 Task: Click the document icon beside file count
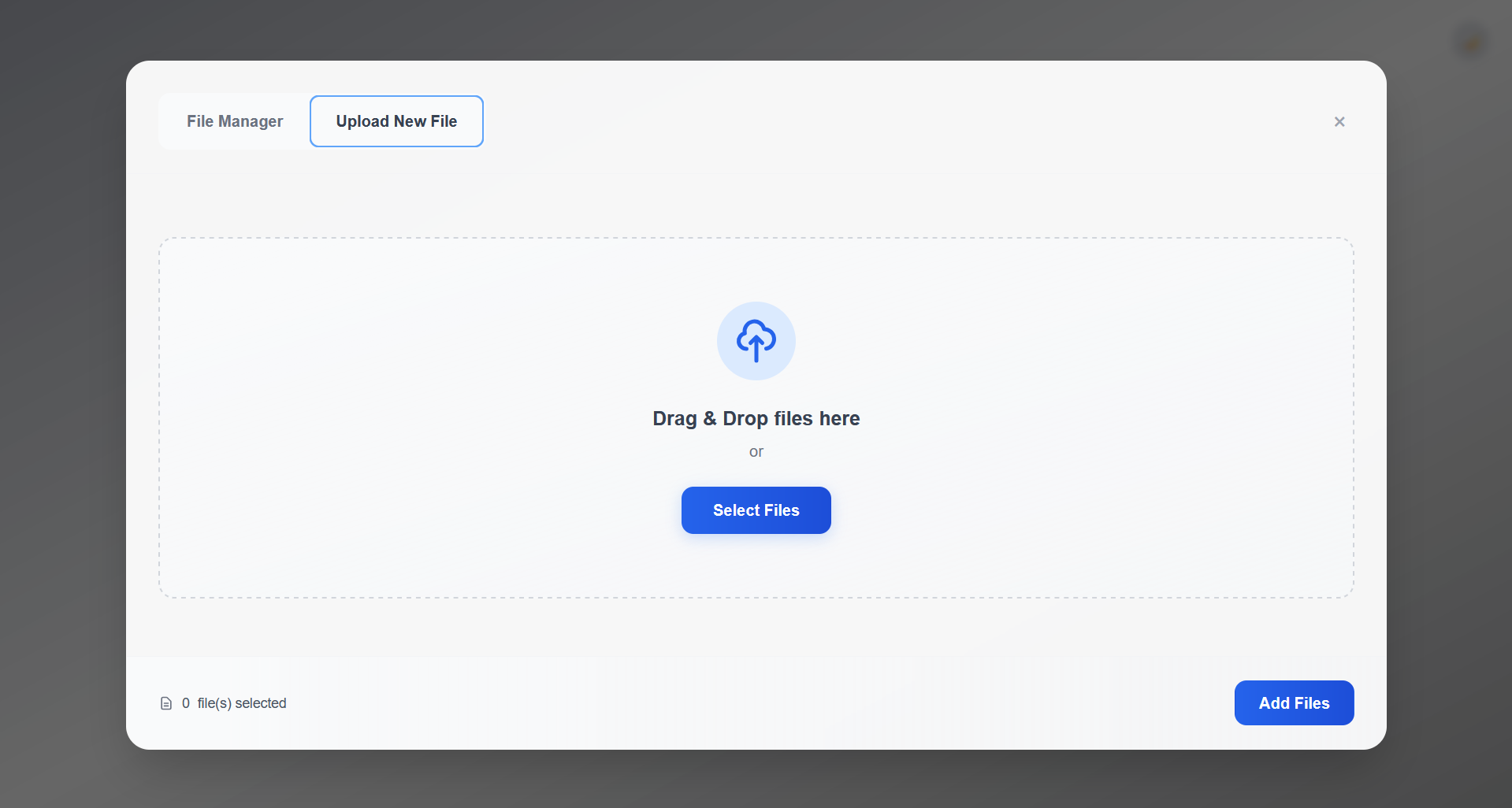coord(166,703)
